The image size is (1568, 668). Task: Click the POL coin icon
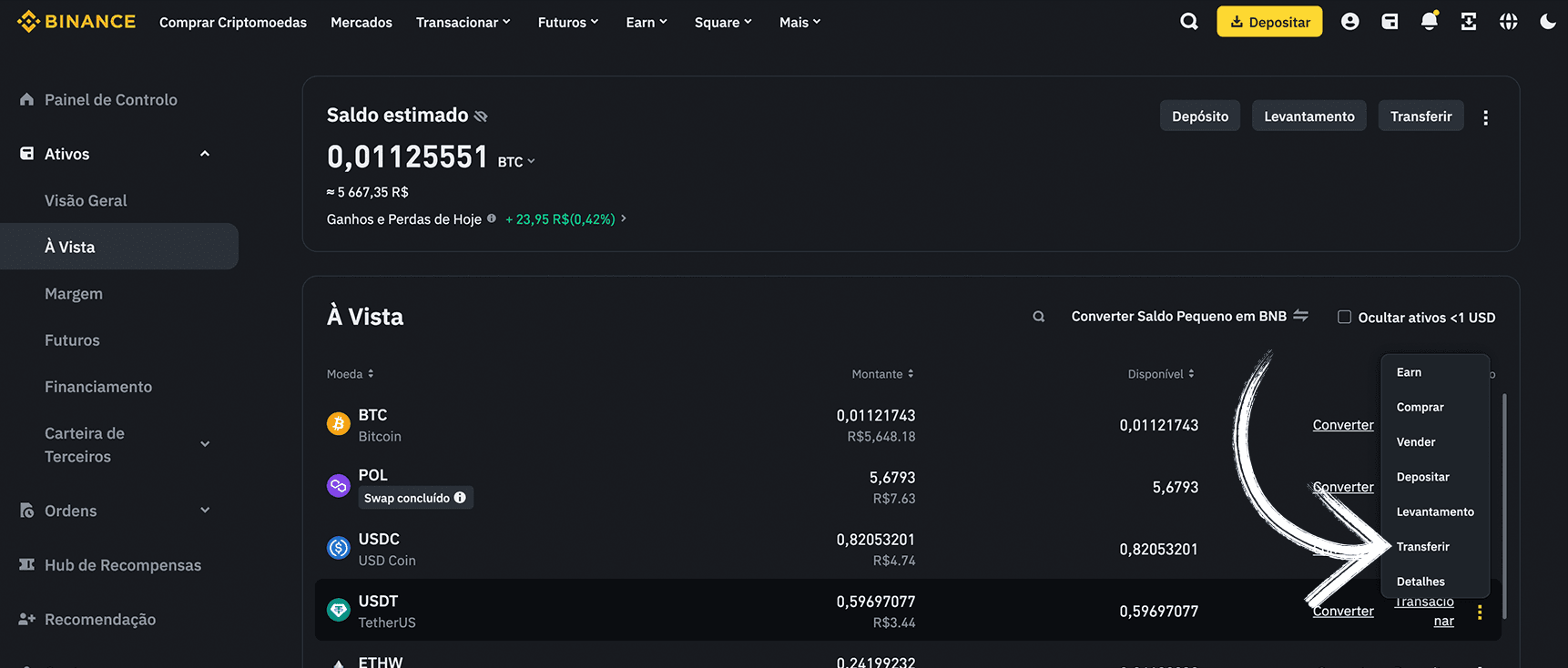pyautogui.click(x=339, y=486)
